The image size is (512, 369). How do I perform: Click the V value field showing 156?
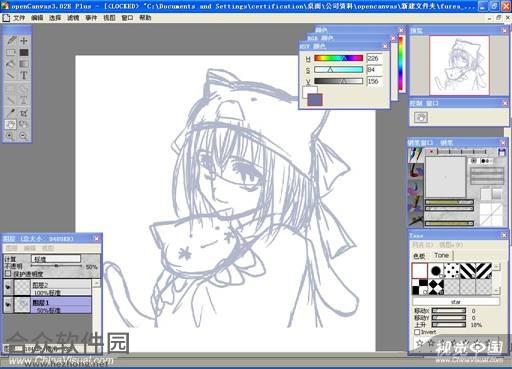click(x=374, y=81)
